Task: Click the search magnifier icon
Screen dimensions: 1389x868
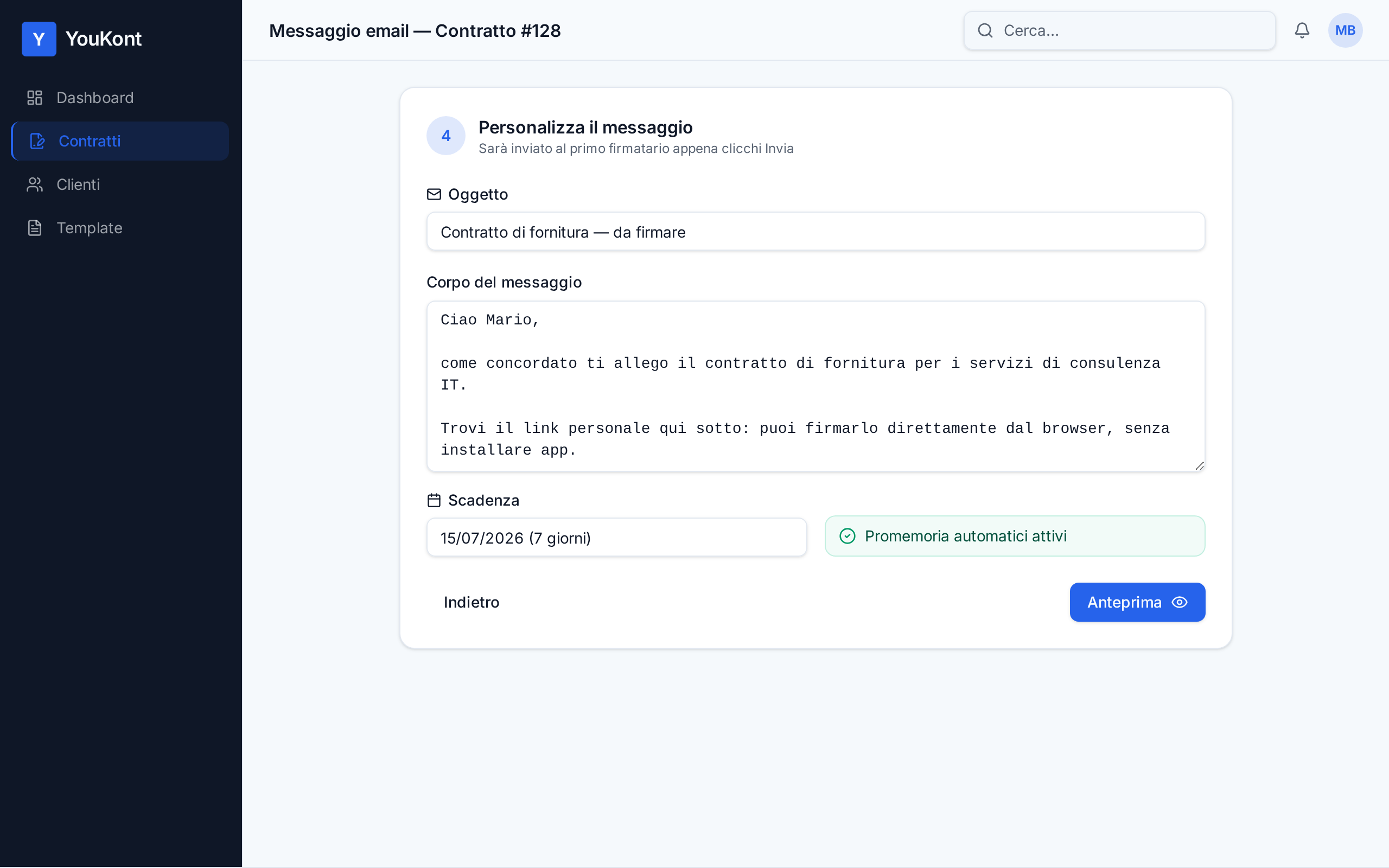Action: pos(985,30)
